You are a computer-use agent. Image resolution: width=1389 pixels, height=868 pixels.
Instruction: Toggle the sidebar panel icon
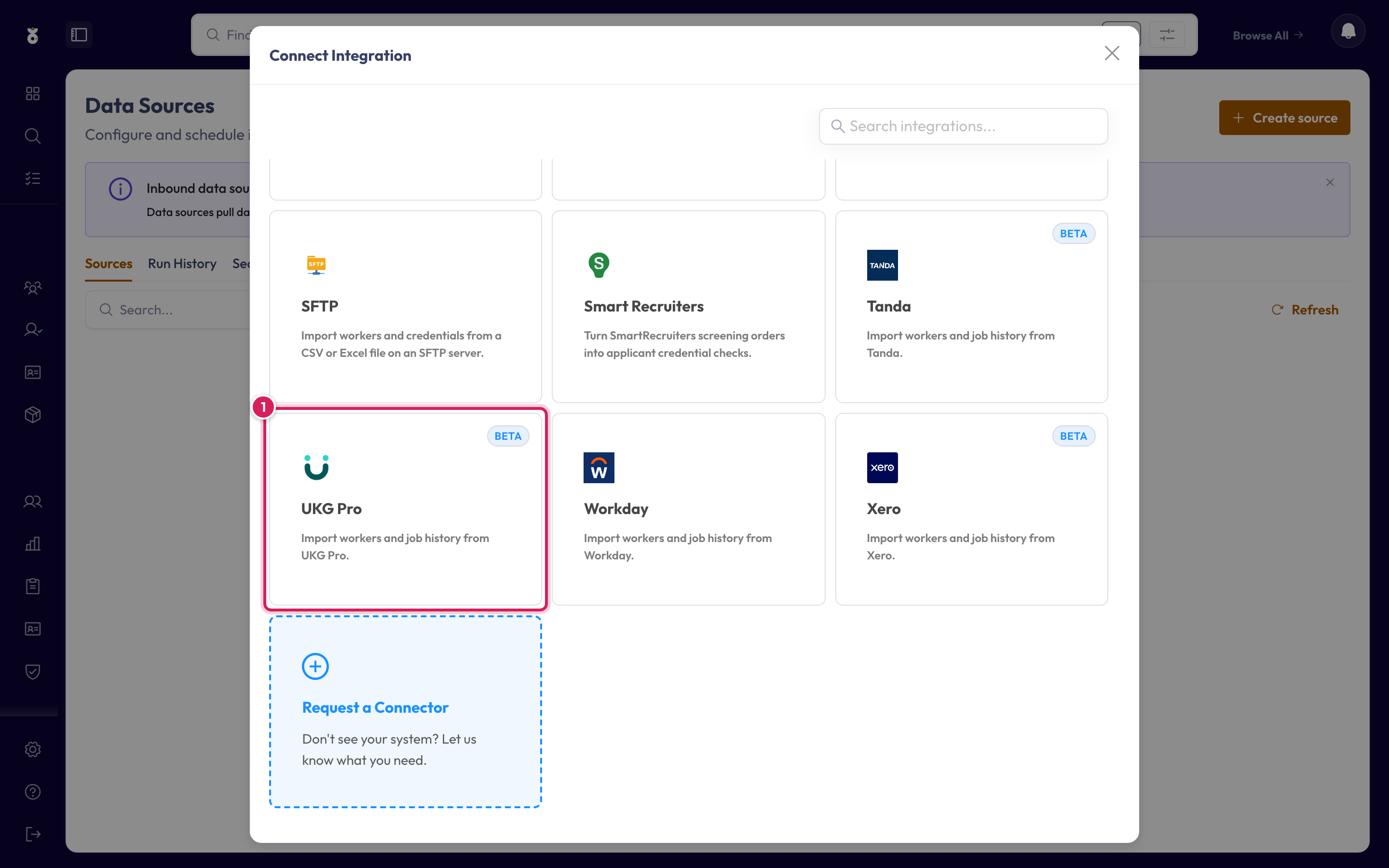tap(79, 35)
